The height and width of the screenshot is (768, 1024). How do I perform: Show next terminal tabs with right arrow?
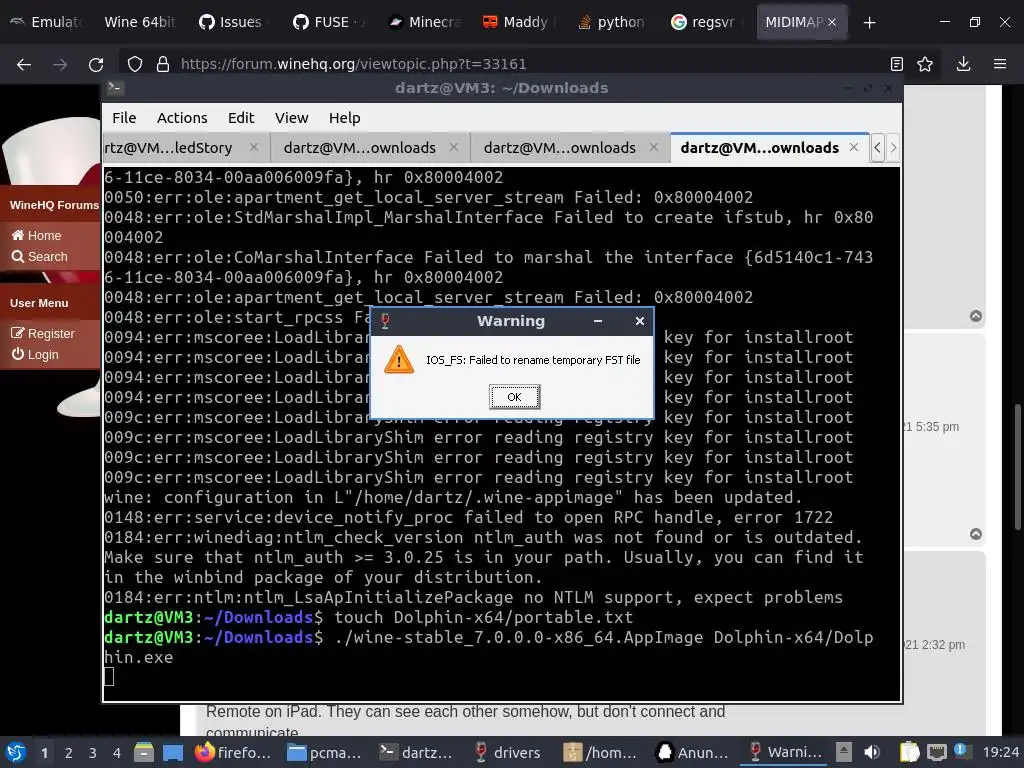point(893,148)
